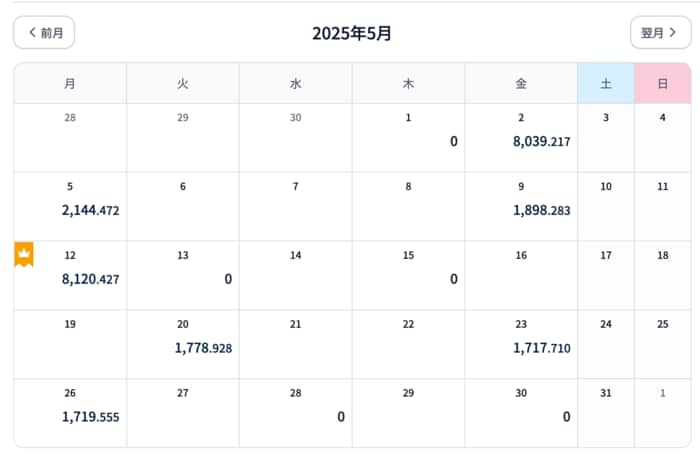Open May 5 cell showing 2,144.472
The width and height of the screenshot is (700, 458).
(70, 207)
